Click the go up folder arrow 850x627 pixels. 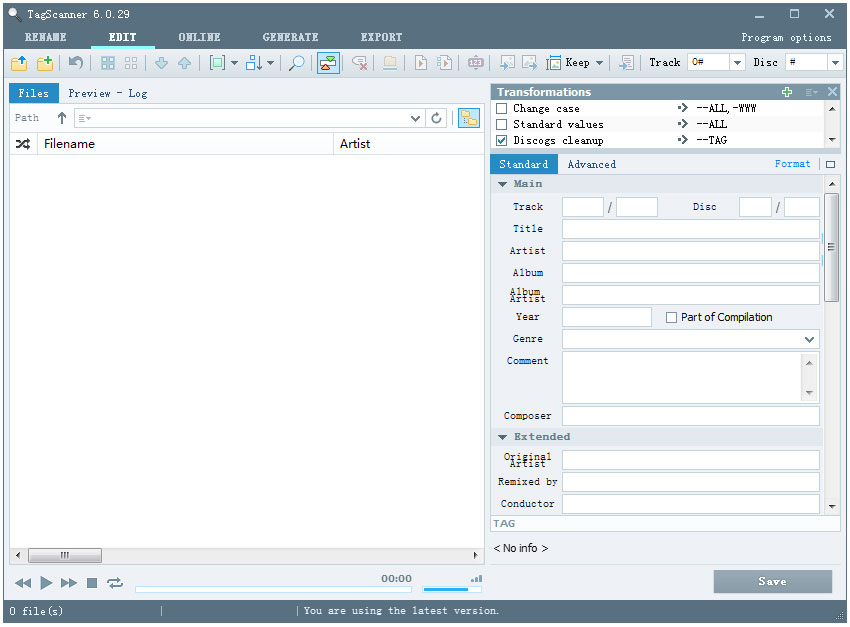(x=62, y=118)
